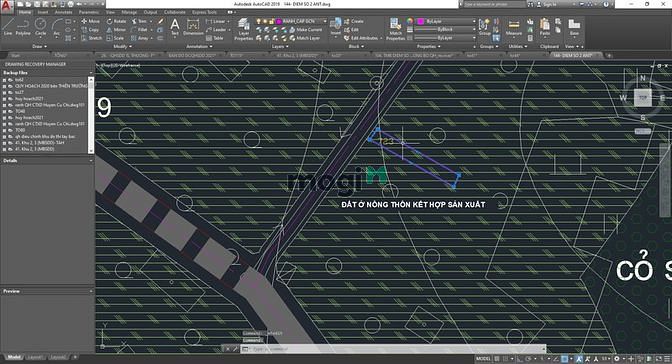Select the Line tool
Screen dimensions: 672x364
pyautogui.click(x=8, y=27)
